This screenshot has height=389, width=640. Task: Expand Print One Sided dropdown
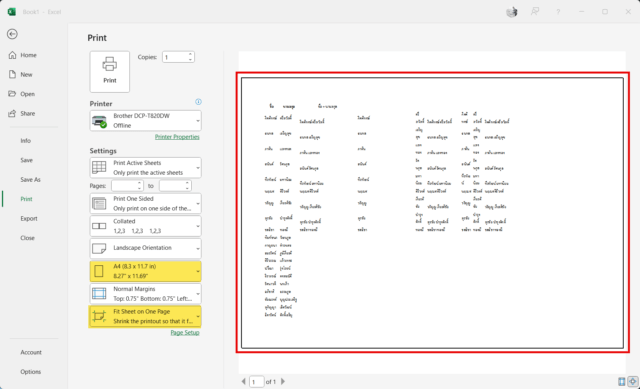click(x=145, y=203)
